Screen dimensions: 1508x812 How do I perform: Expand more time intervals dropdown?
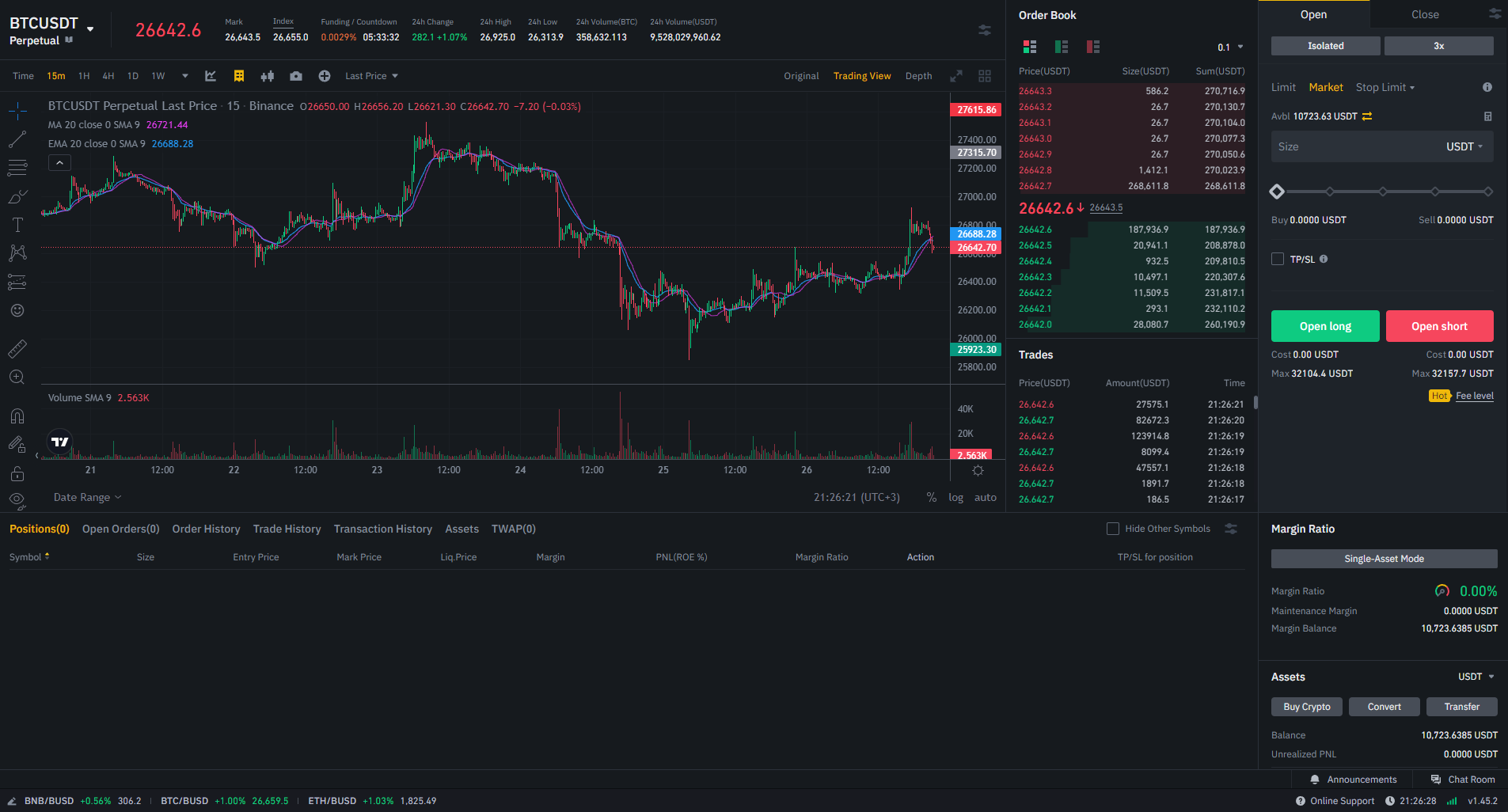point(185,76)
